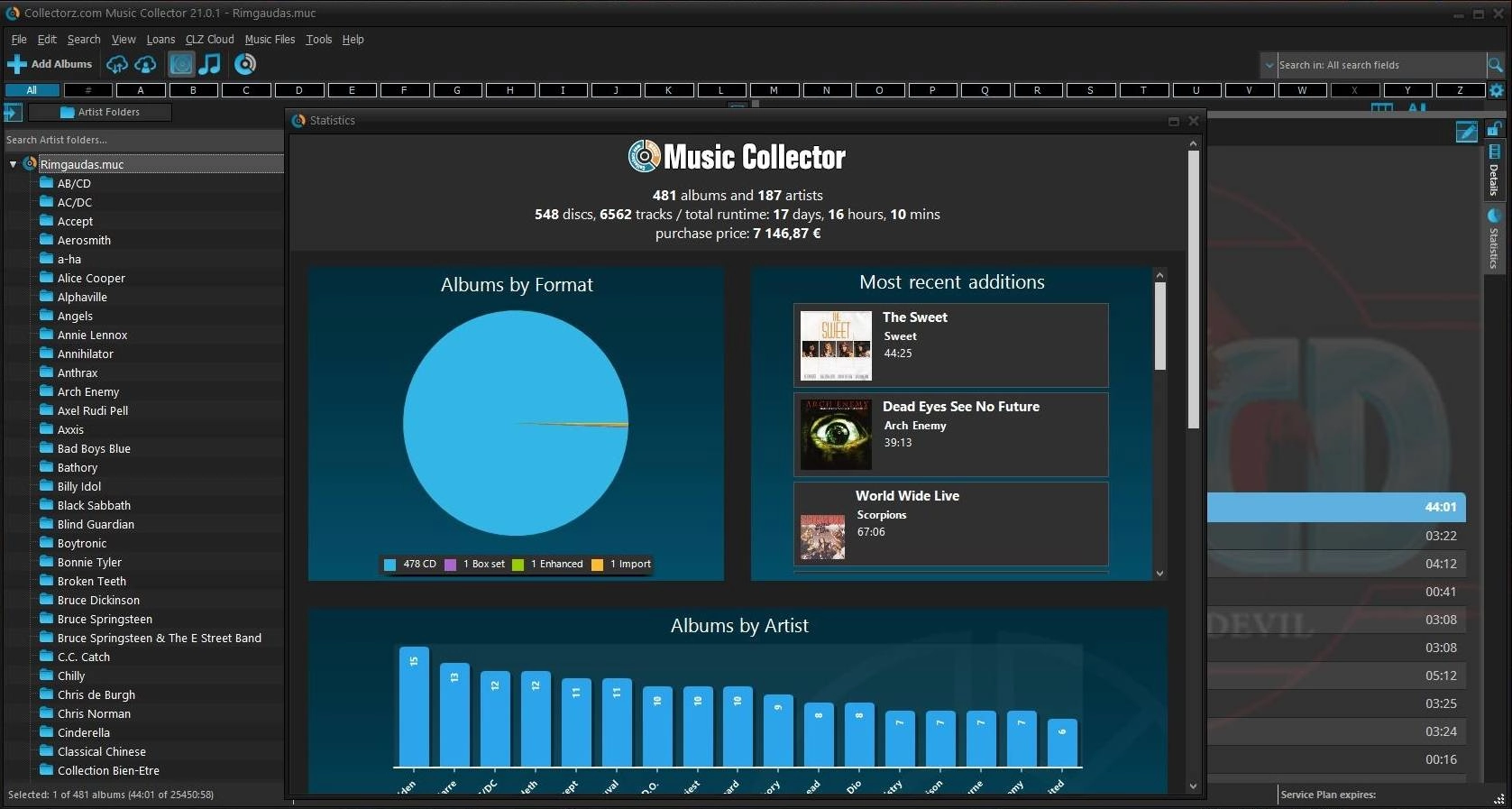Screen dimensions: 1512x809
Task: Open the search field selector dropdown arrow
Action: (x=1269, y=65)
